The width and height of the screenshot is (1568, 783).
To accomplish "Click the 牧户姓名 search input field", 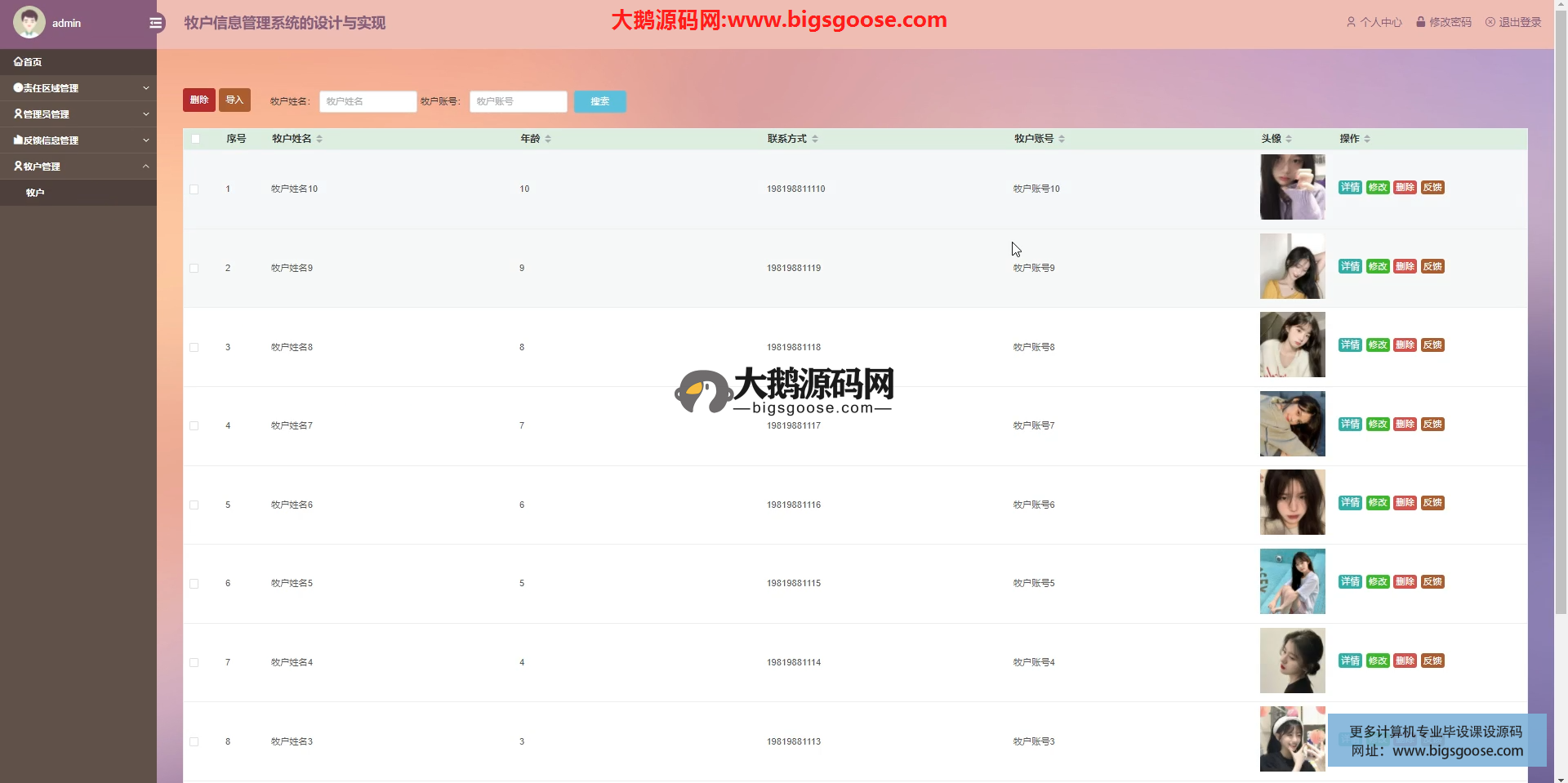I will 367,101.
